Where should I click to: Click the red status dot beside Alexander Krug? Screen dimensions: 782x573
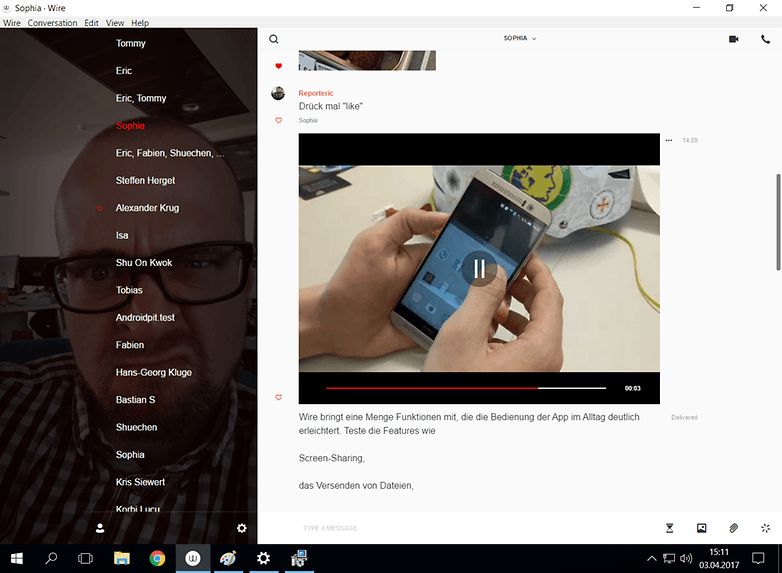(100, 208)
